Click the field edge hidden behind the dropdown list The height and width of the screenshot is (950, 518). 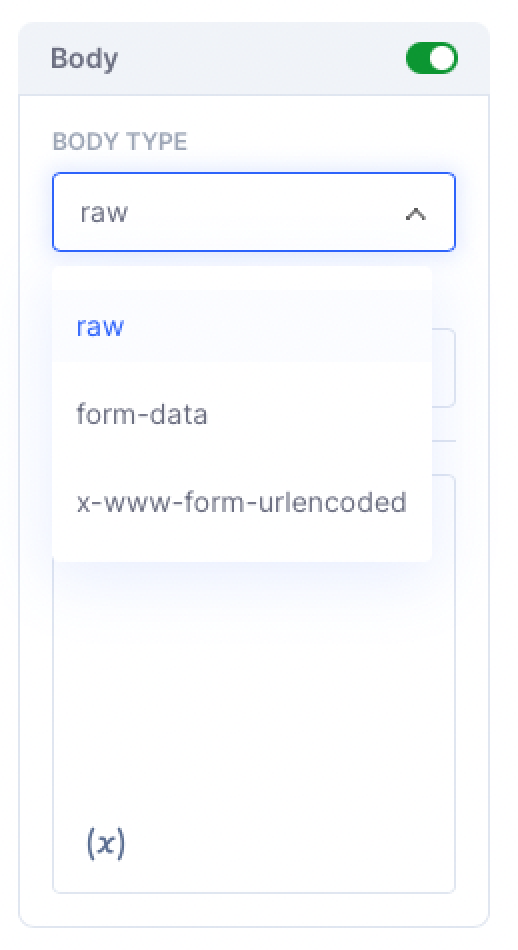pos(444,368)
